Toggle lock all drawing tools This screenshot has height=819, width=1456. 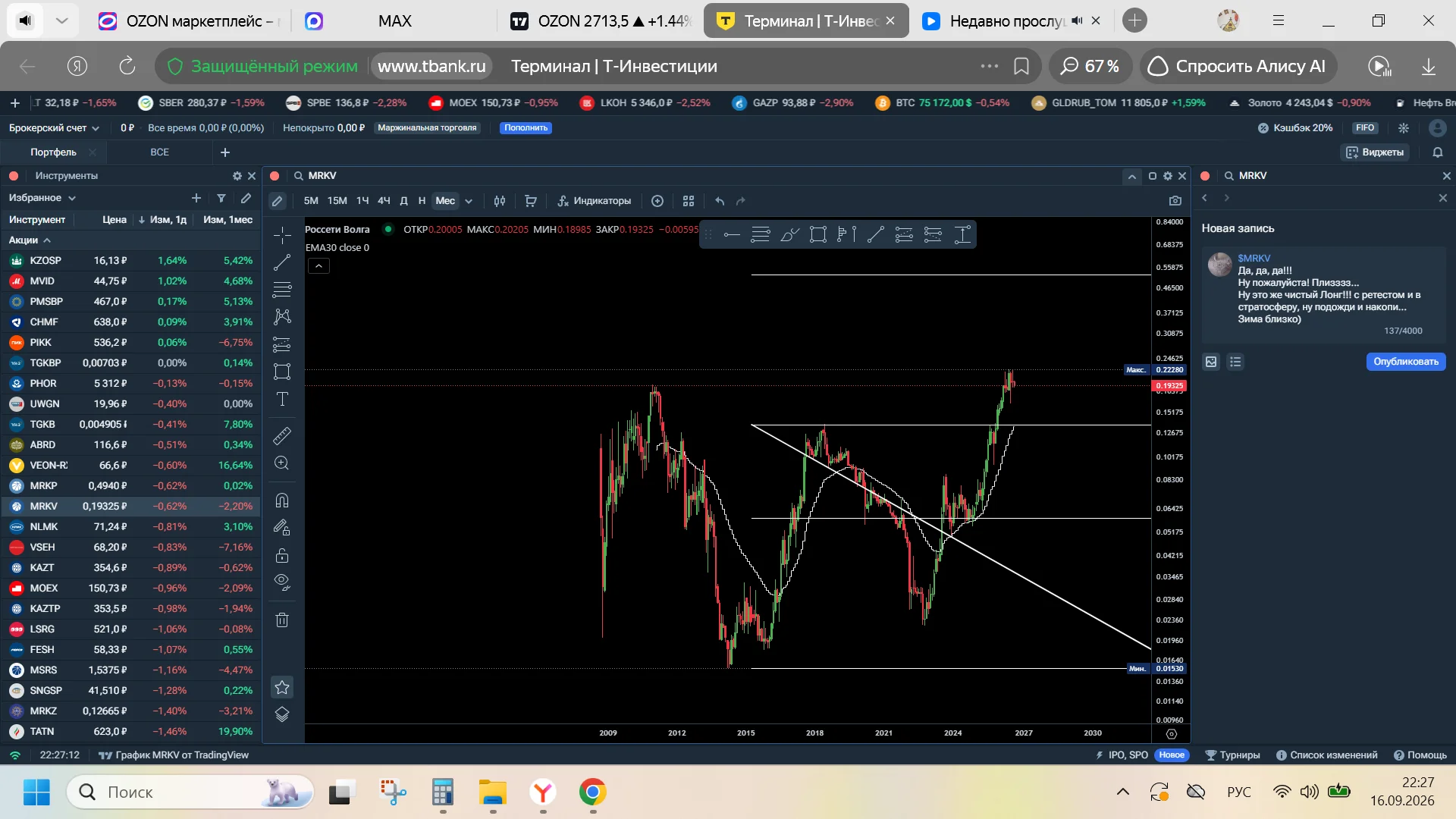(282, 555)
